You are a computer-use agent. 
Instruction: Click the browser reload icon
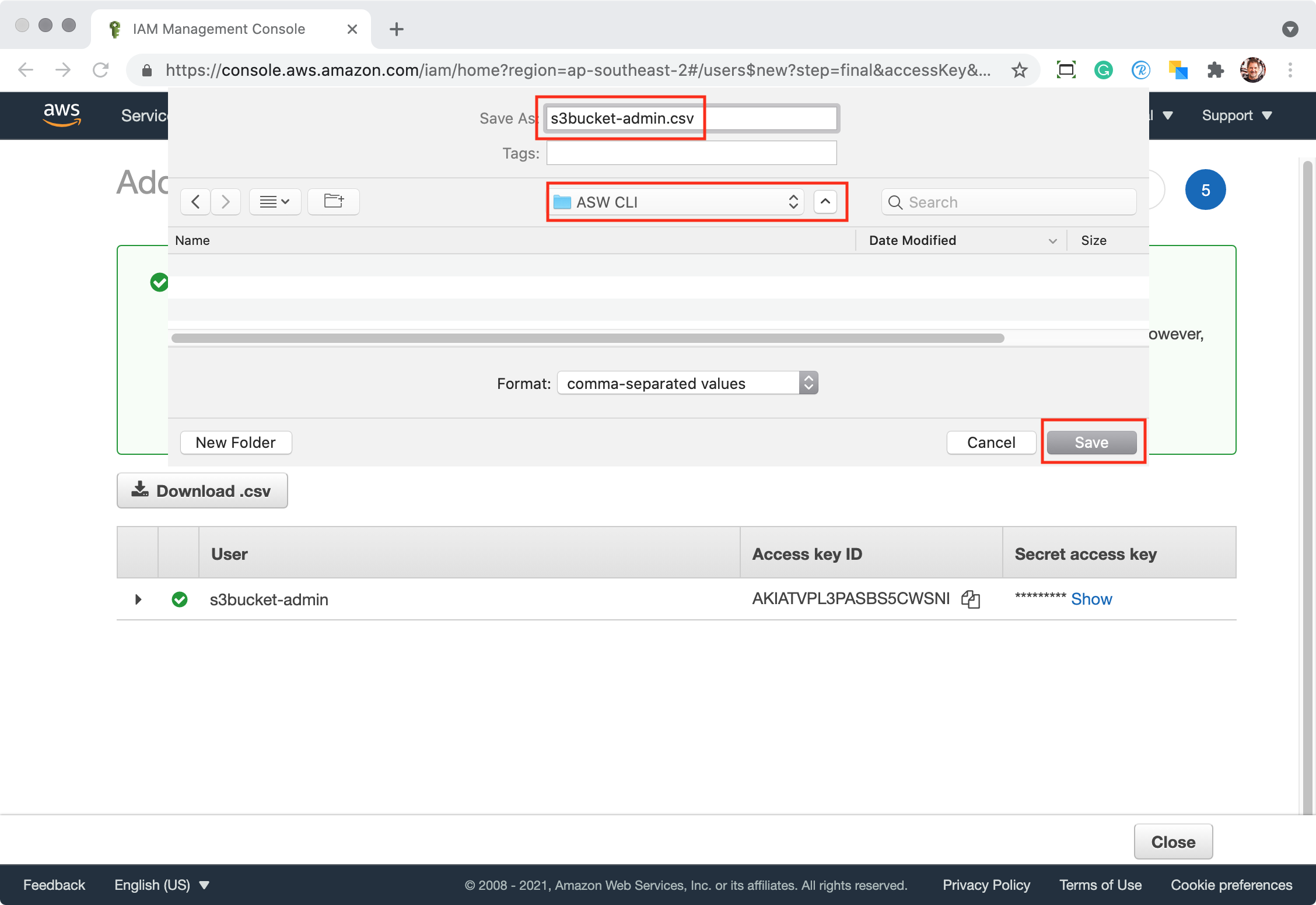tap(101, 71)
